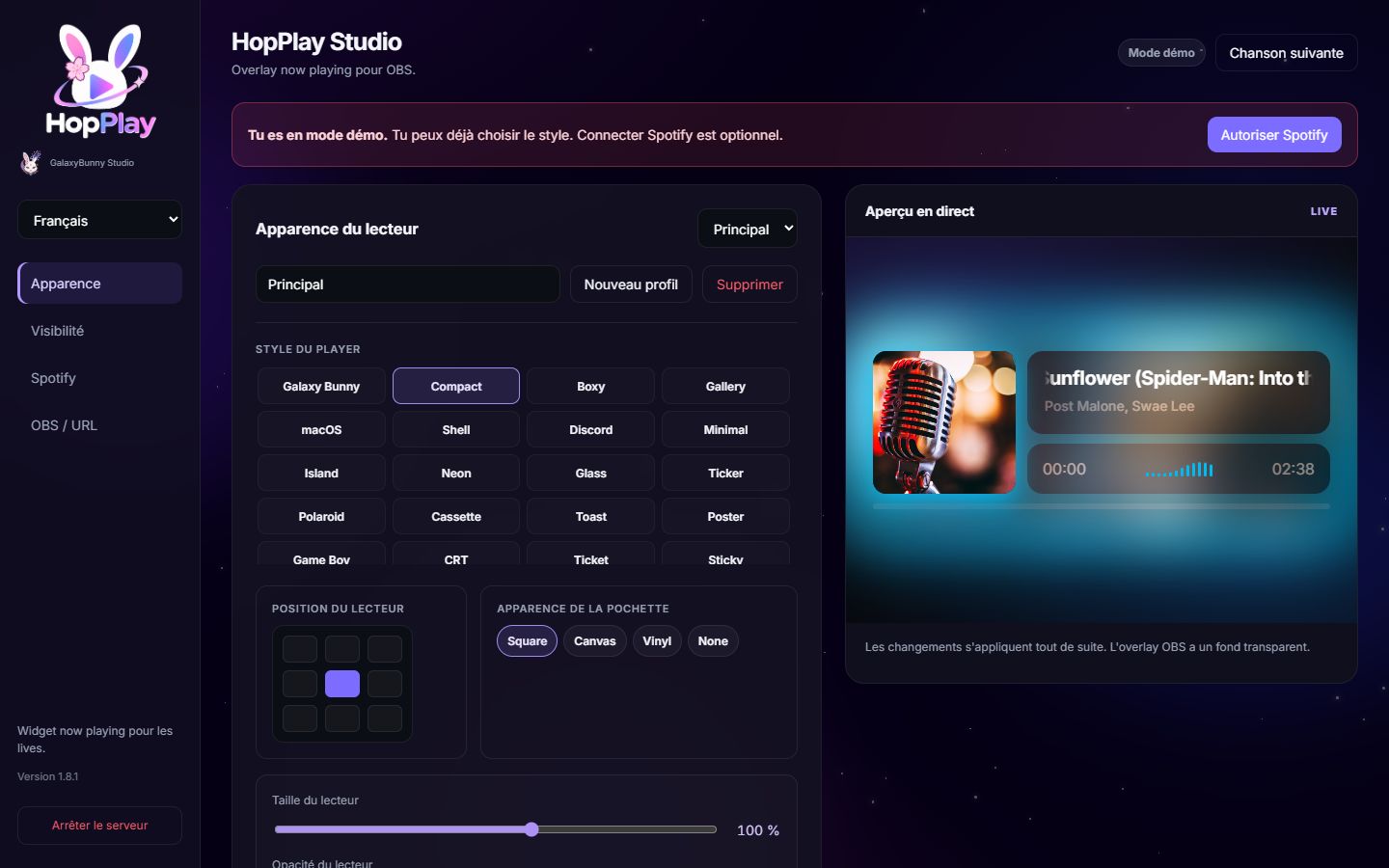Select the top-left cell of the position grid
Viewport: 1389px width, 868px height.
pyautogui.click(x=300, y=649)
